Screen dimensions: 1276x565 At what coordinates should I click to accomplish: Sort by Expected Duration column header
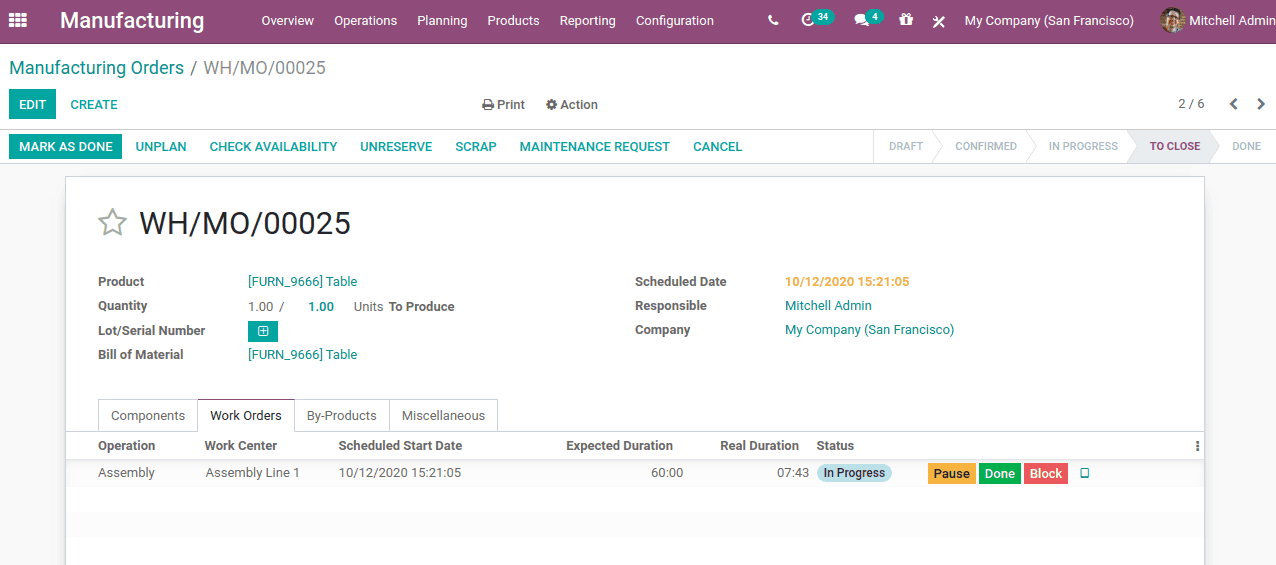pos(619,446)
